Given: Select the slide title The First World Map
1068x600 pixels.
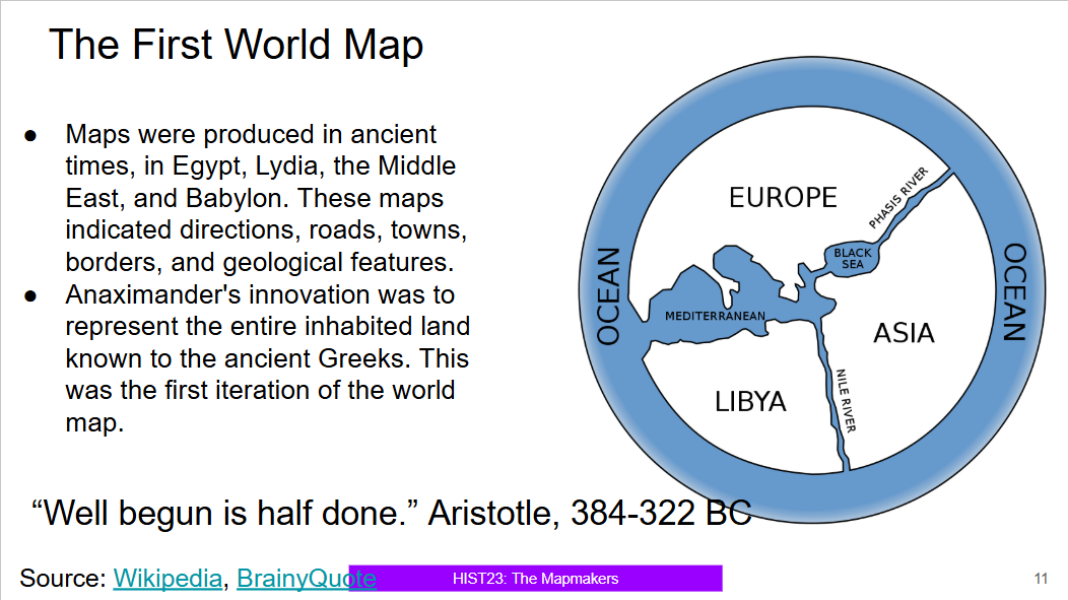Looking at the screenshot, I should point(236,46).
